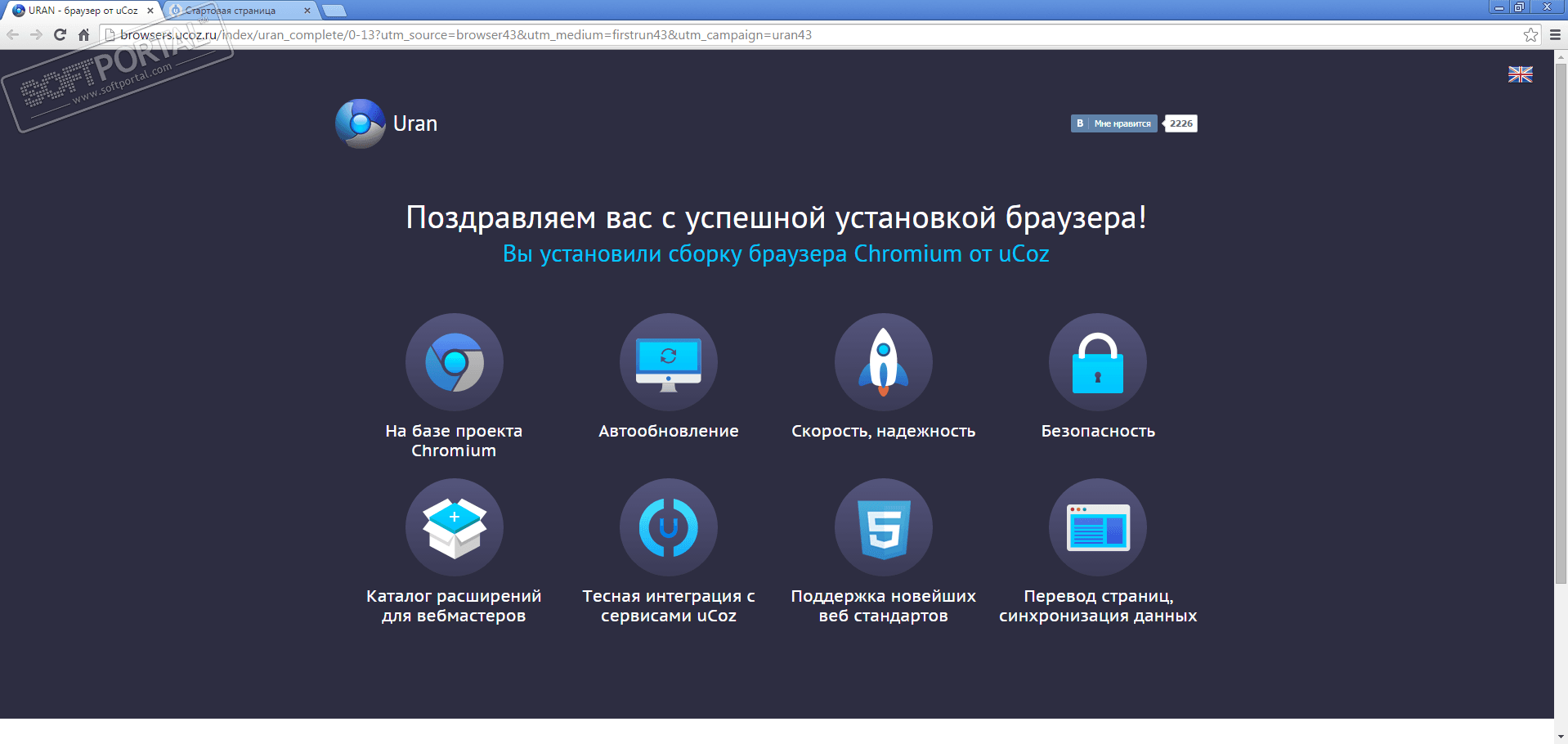Close the Стартовая страница tab
This screenshot has width=1568, height=744.
[307, 11]
